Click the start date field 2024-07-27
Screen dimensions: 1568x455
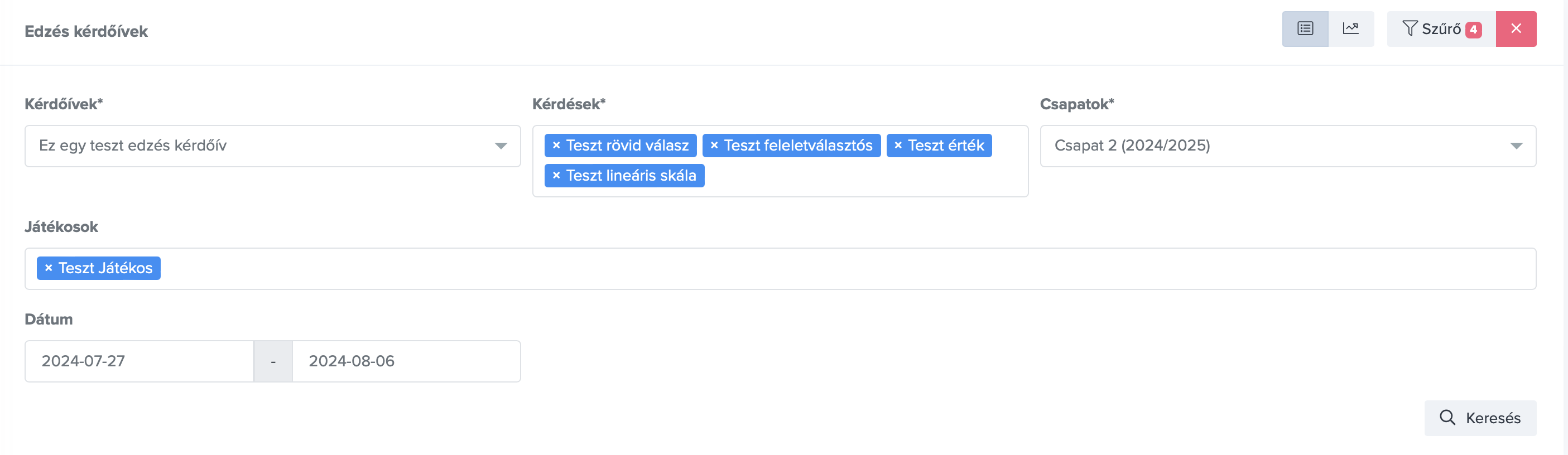(139, 361)
